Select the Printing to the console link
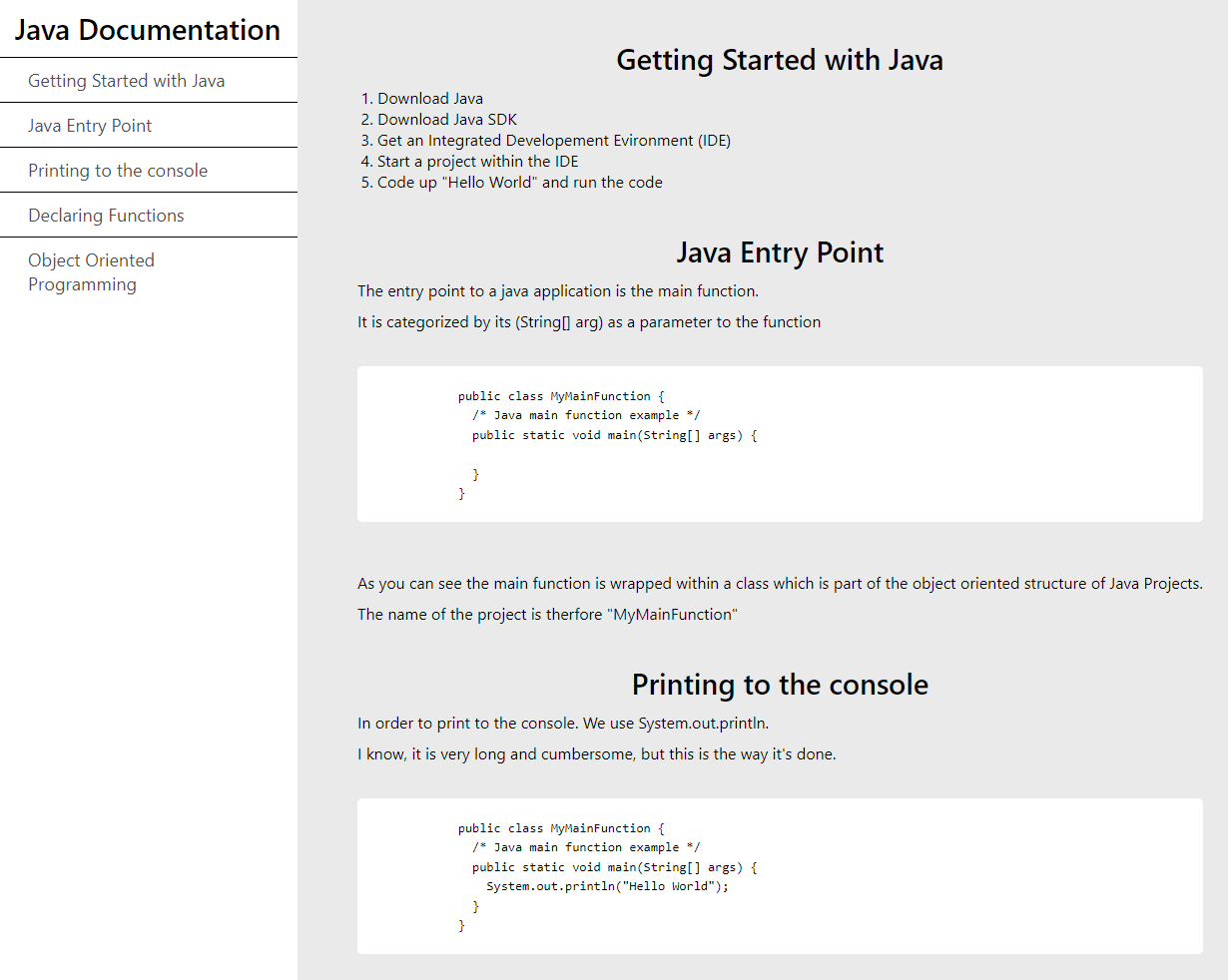1228x980 pixels. pos(118,171)
